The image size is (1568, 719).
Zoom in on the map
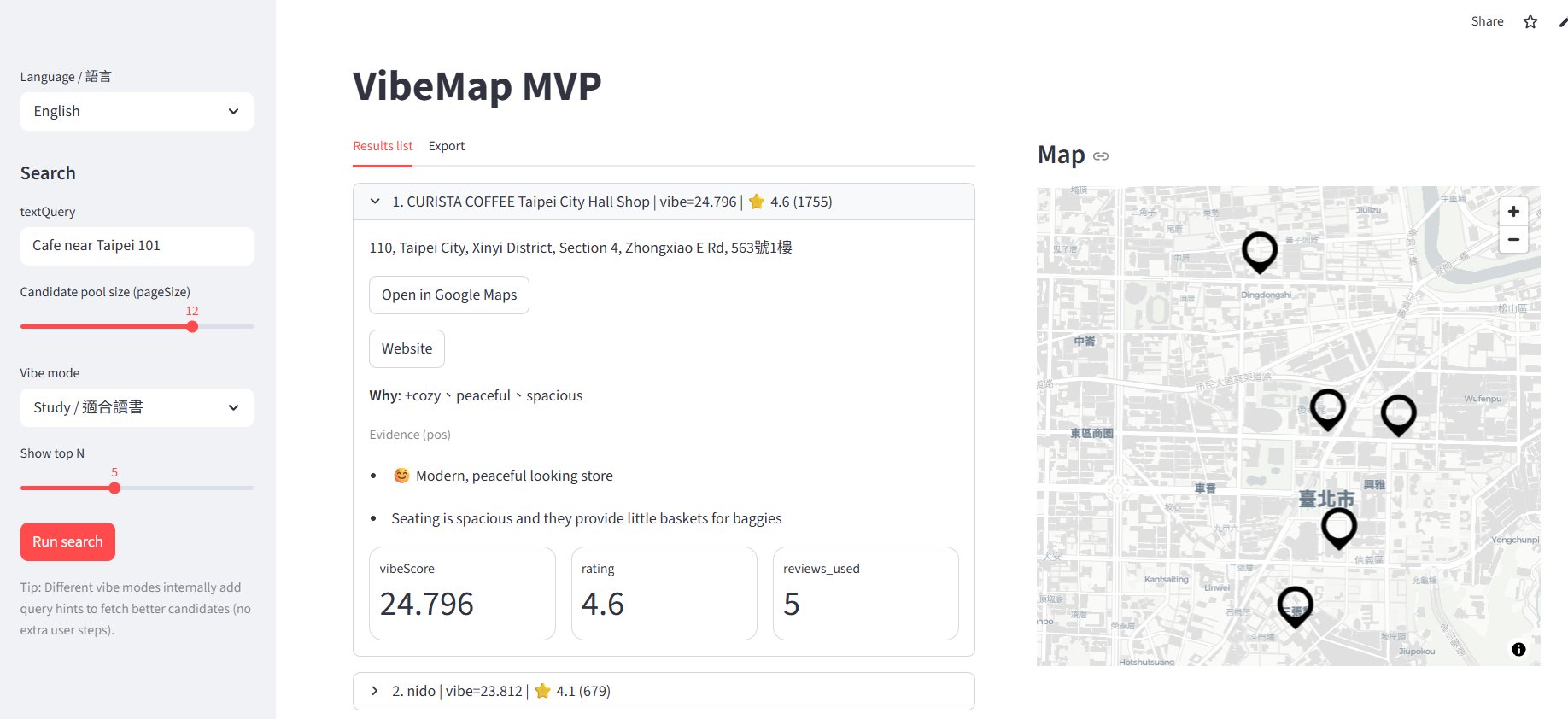click(x=1512, y=211)
